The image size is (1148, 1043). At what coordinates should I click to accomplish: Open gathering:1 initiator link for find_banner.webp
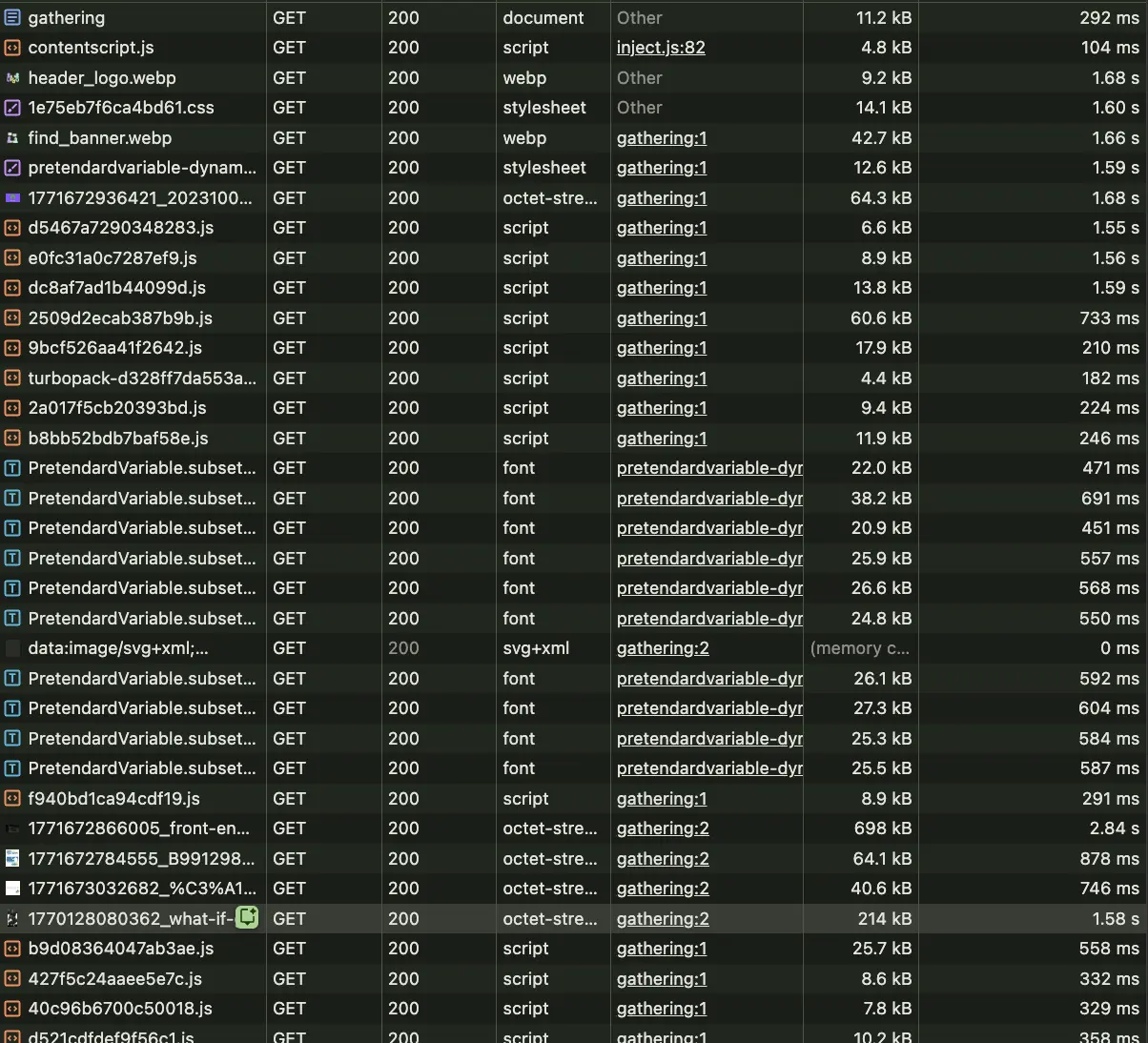pyautogui.click(x=662, y=138)
